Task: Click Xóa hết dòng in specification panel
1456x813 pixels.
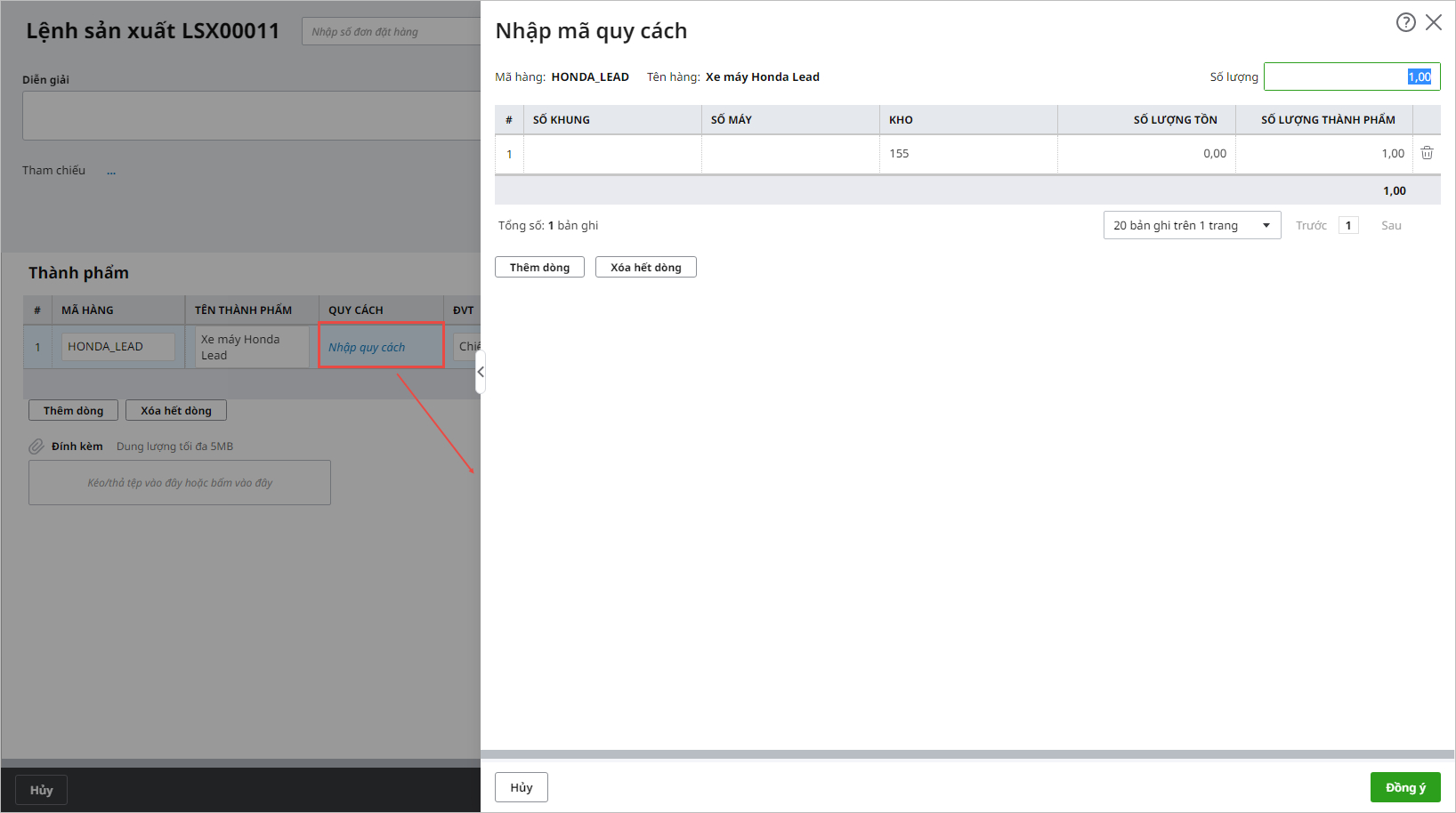Action: point(645,267)
